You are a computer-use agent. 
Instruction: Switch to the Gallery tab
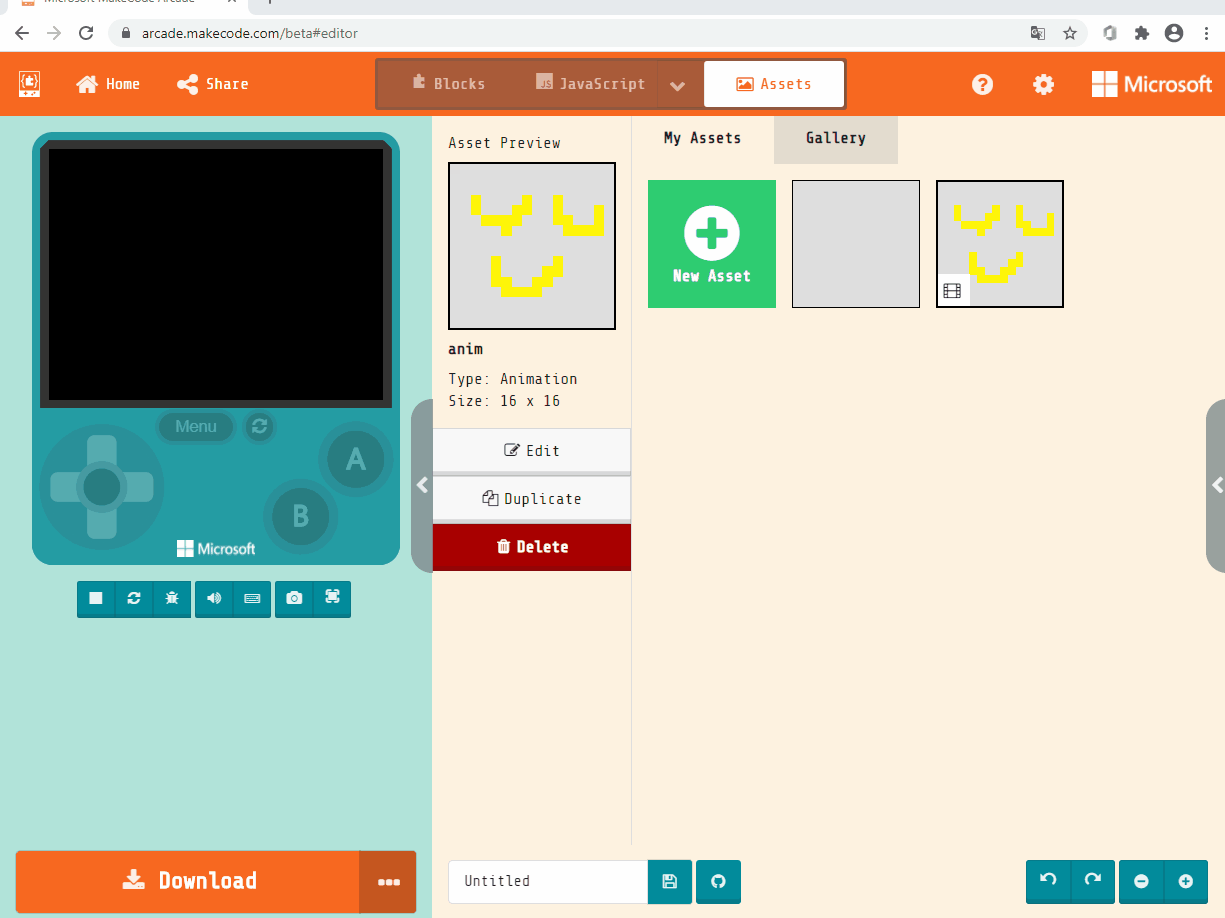pos(835,138)
